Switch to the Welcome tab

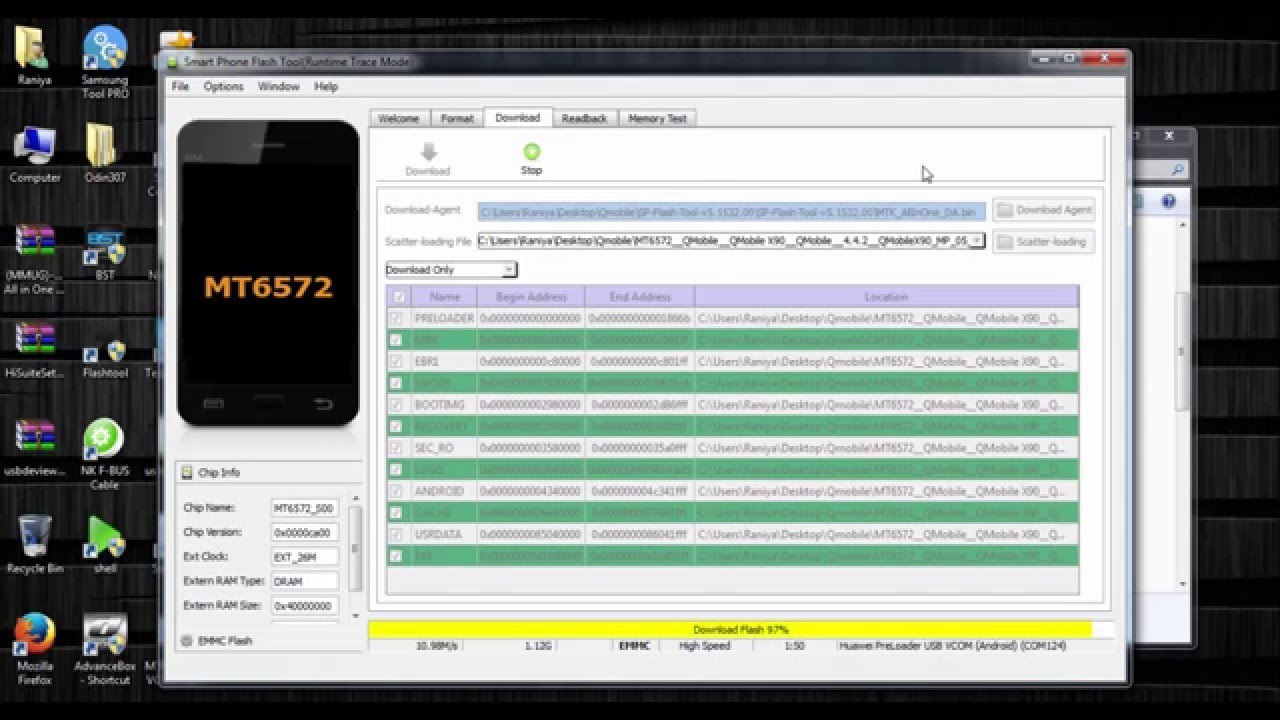pos(398,118)
